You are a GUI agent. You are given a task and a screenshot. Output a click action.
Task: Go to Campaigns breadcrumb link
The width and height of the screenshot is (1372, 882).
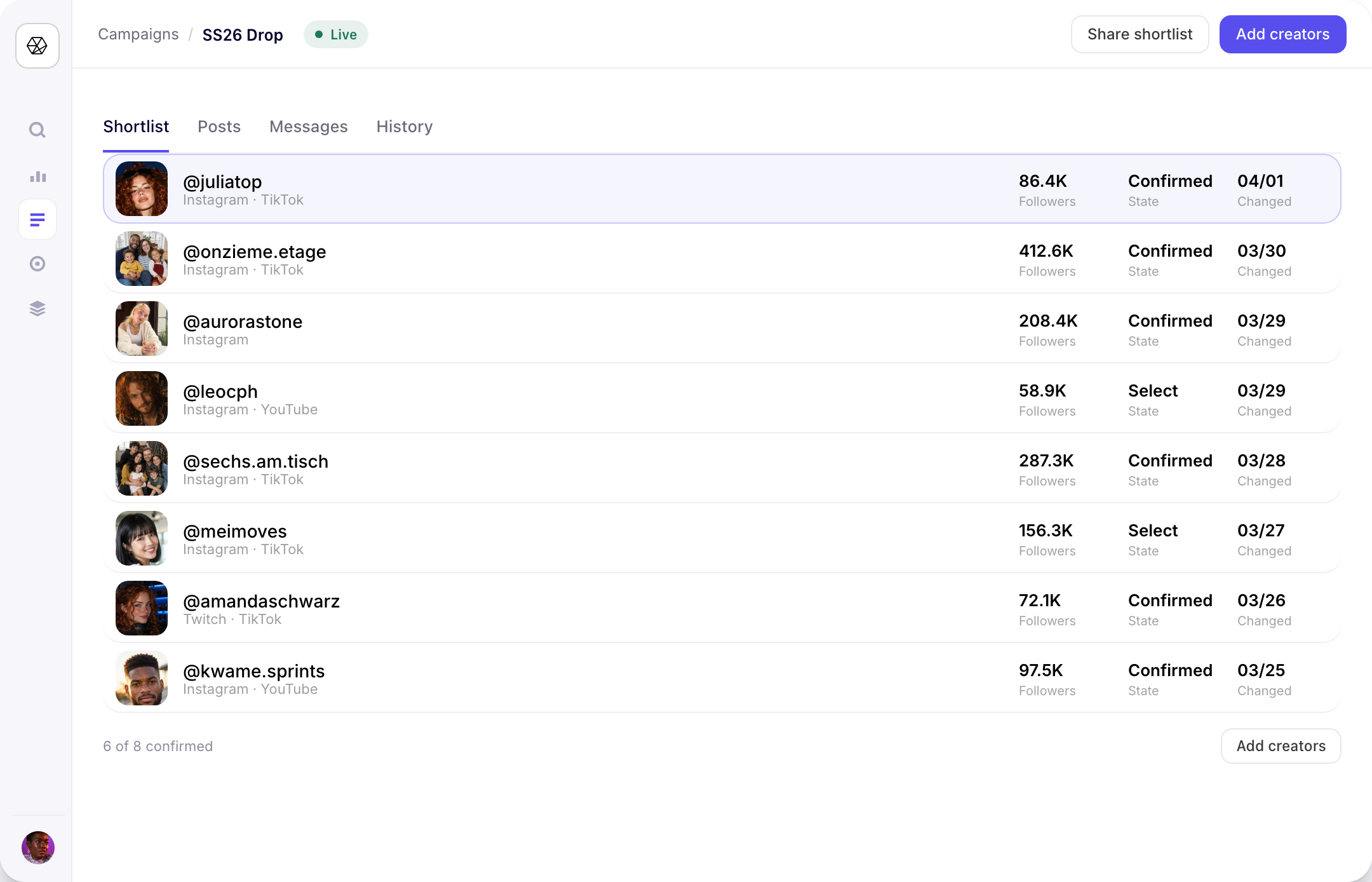tap(138, 34)
